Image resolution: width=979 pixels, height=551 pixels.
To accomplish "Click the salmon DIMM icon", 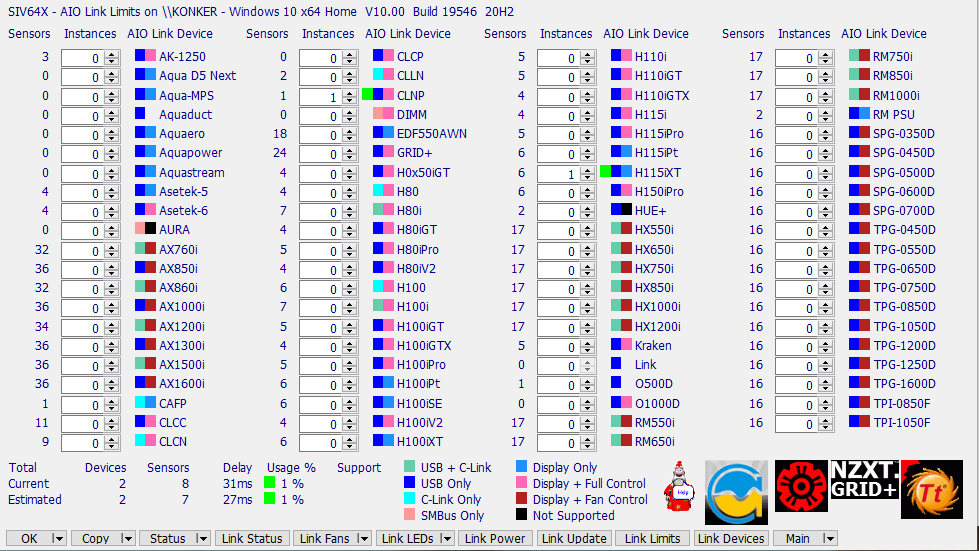I will click(x=383, y=114).
